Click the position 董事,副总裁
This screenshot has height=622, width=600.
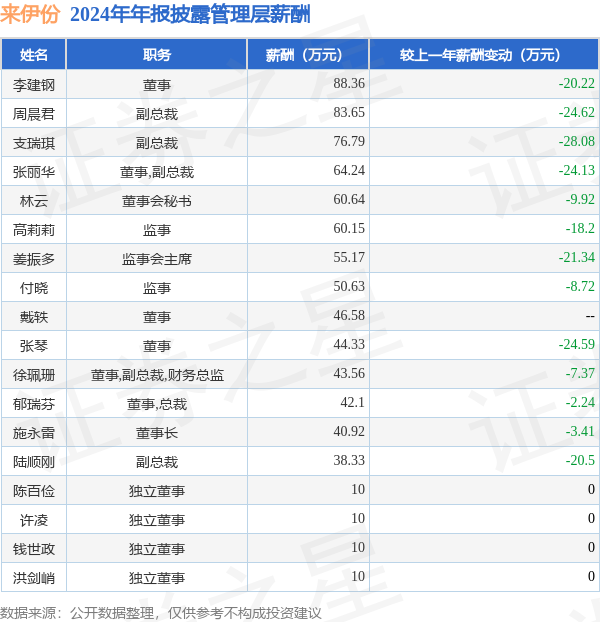click(157, 172)
